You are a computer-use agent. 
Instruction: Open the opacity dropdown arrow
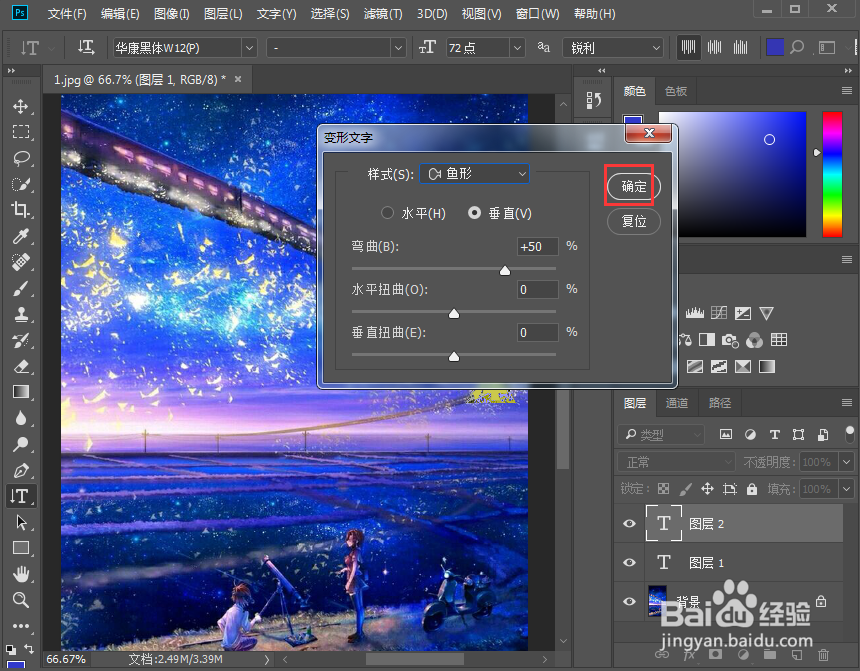(846, 462)
